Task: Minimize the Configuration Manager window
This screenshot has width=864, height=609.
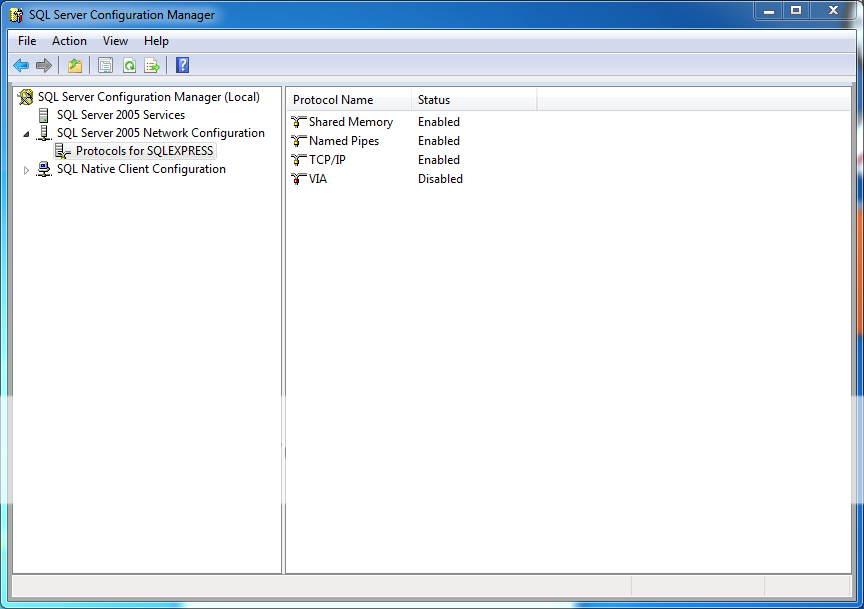Action: [x=769, y=11]
